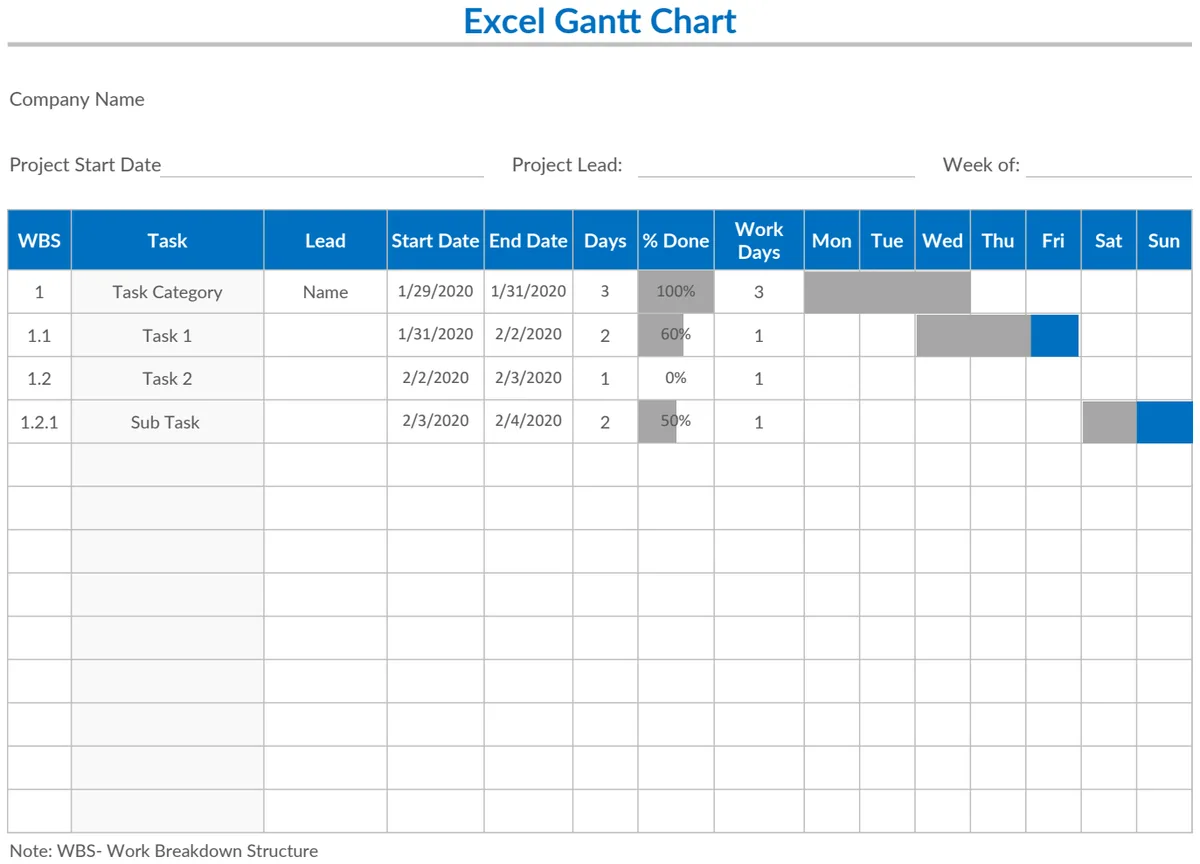Select the WBS column header
Screen dimensions: 1200x864
pos(39,240)
